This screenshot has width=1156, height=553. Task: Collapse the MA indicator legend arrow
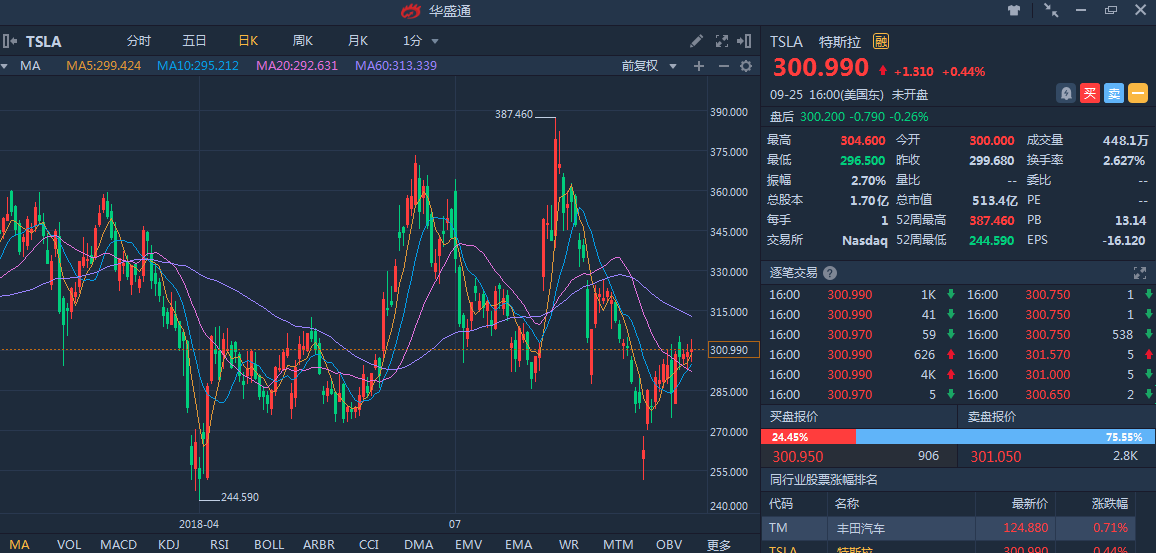click(x=5, y=66)
